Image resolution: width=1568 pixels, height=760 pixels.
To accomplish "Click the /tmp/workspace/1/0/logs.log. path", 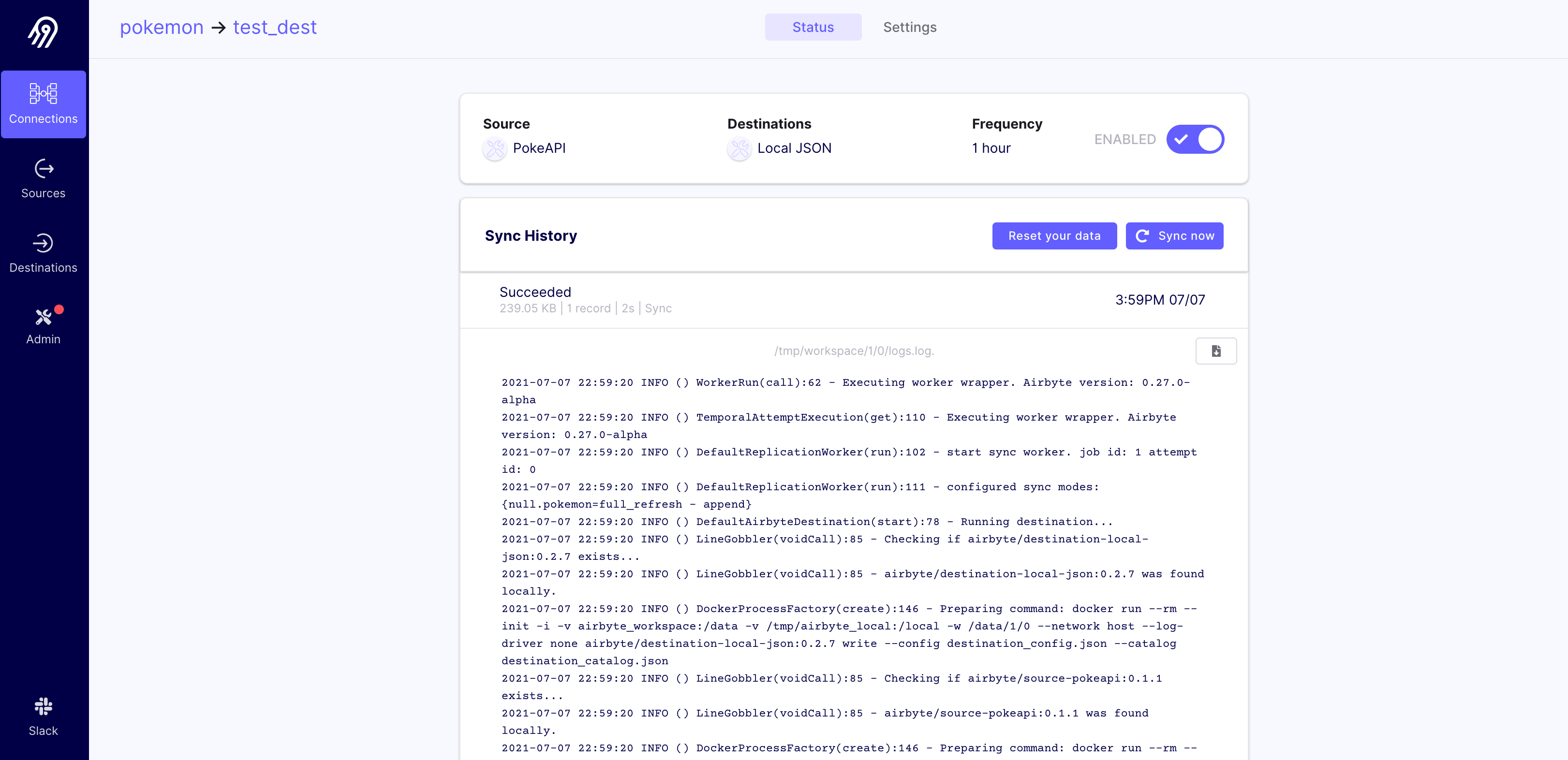I will click(853, 351).
